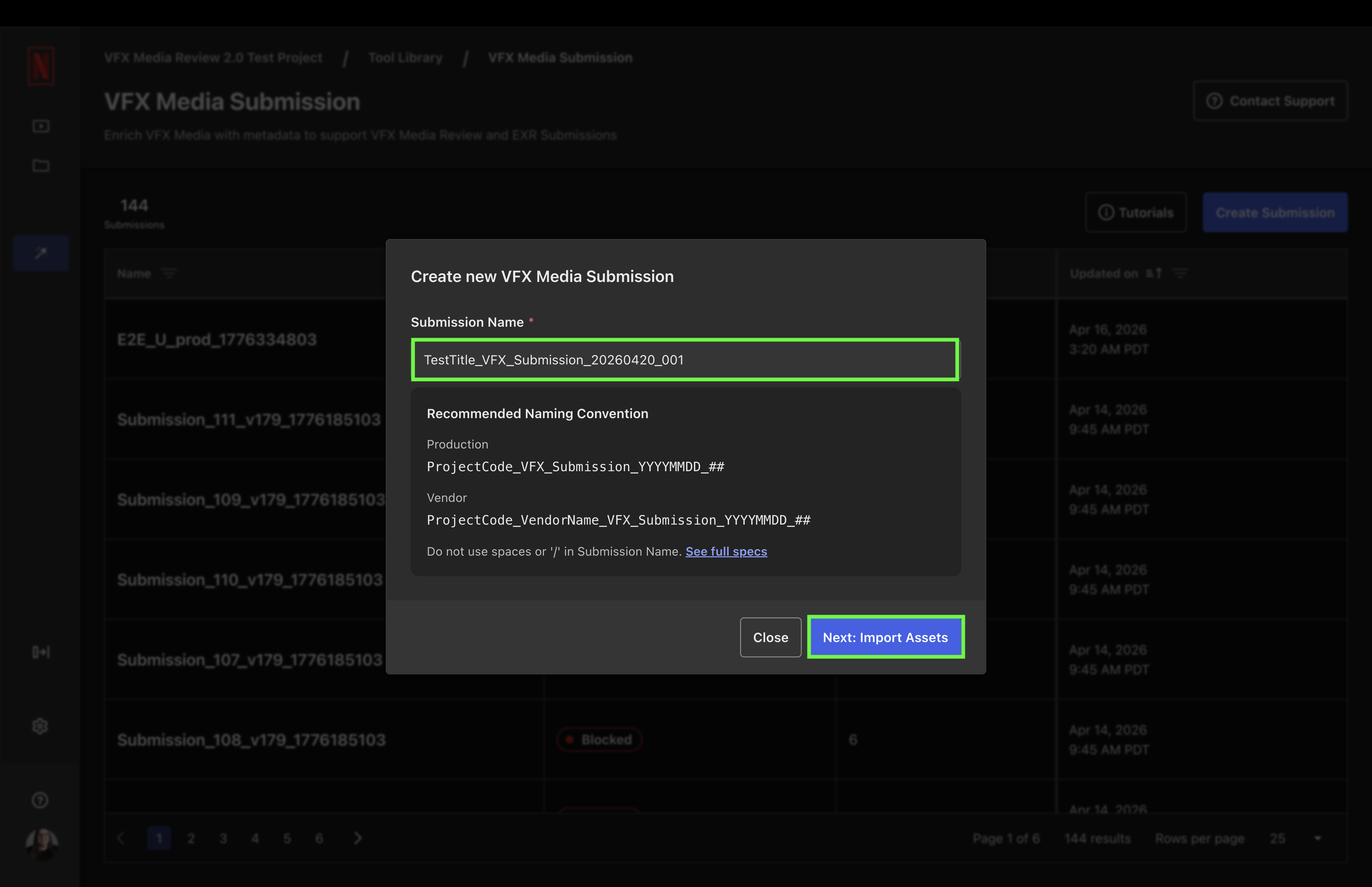Go to pagination page 3
This screenshot has height=887, width=1372.
tap(224, 838)
